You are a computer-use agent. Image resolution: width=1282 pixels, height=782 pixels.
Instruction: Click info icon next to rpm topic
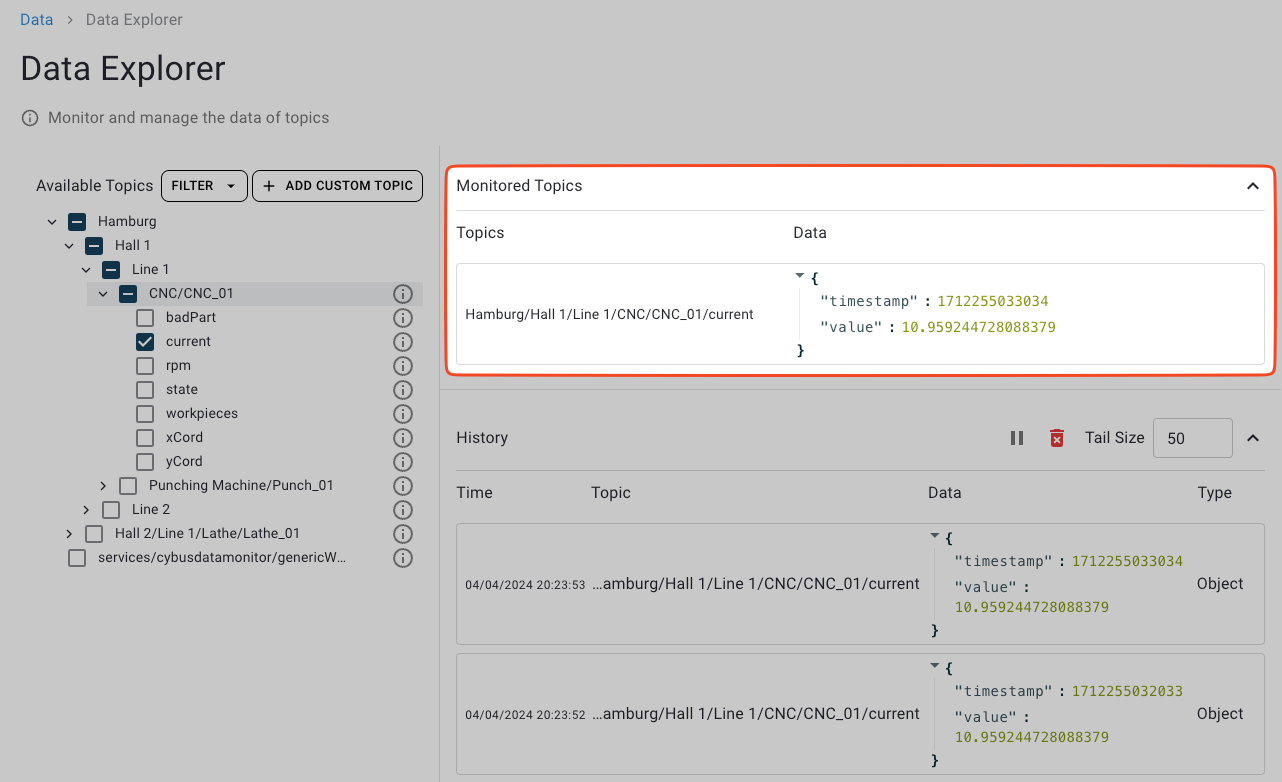pos(403,366)
